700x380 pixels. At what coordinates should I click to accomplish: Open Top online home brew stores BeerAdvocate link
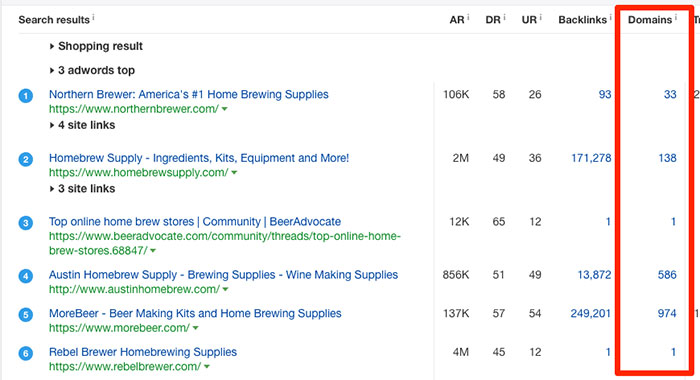point(195,222)
